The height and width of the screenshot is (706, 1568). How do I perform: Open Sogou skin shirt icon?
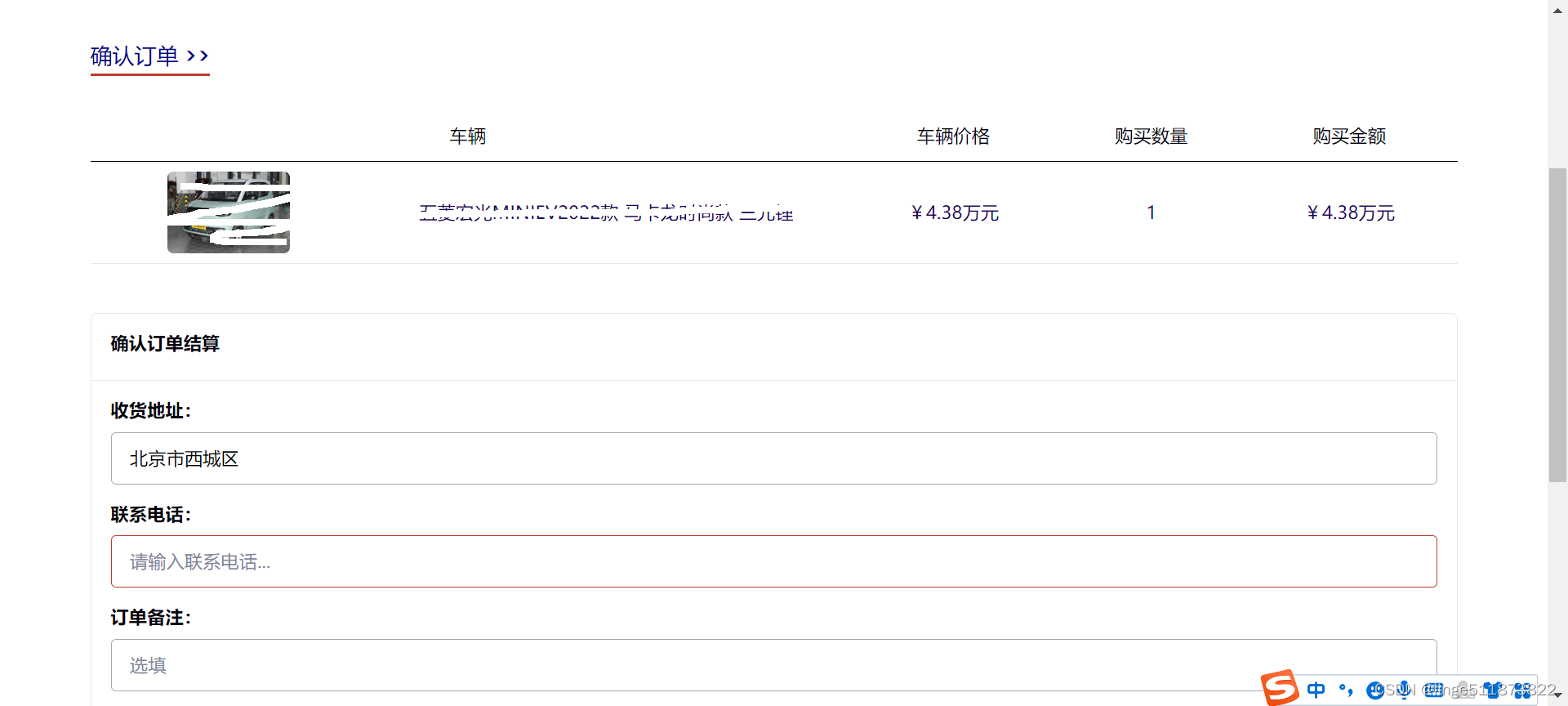coord(1492,690)
